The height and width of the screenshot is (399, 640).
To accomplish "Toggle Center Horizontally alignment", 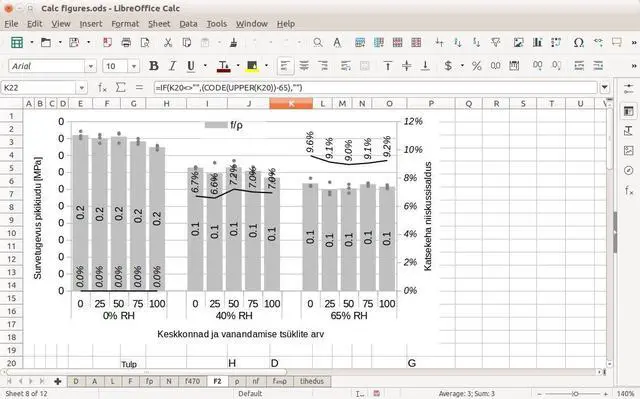I will point(304,66).
